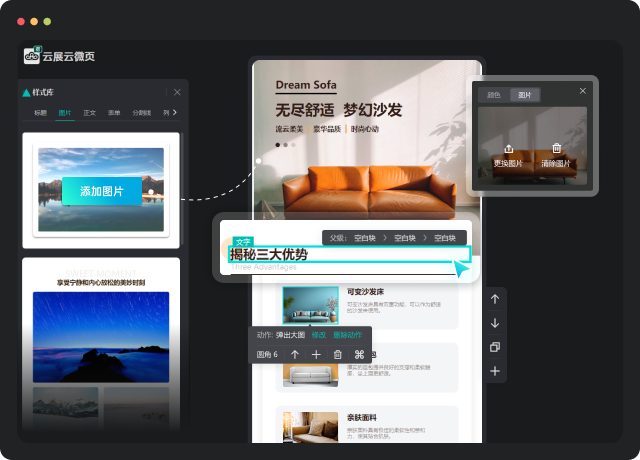Viewport: 640px width, 460px height.
Task: Click plus icon in floating action toolbar
Action: (x=316, y=354)
